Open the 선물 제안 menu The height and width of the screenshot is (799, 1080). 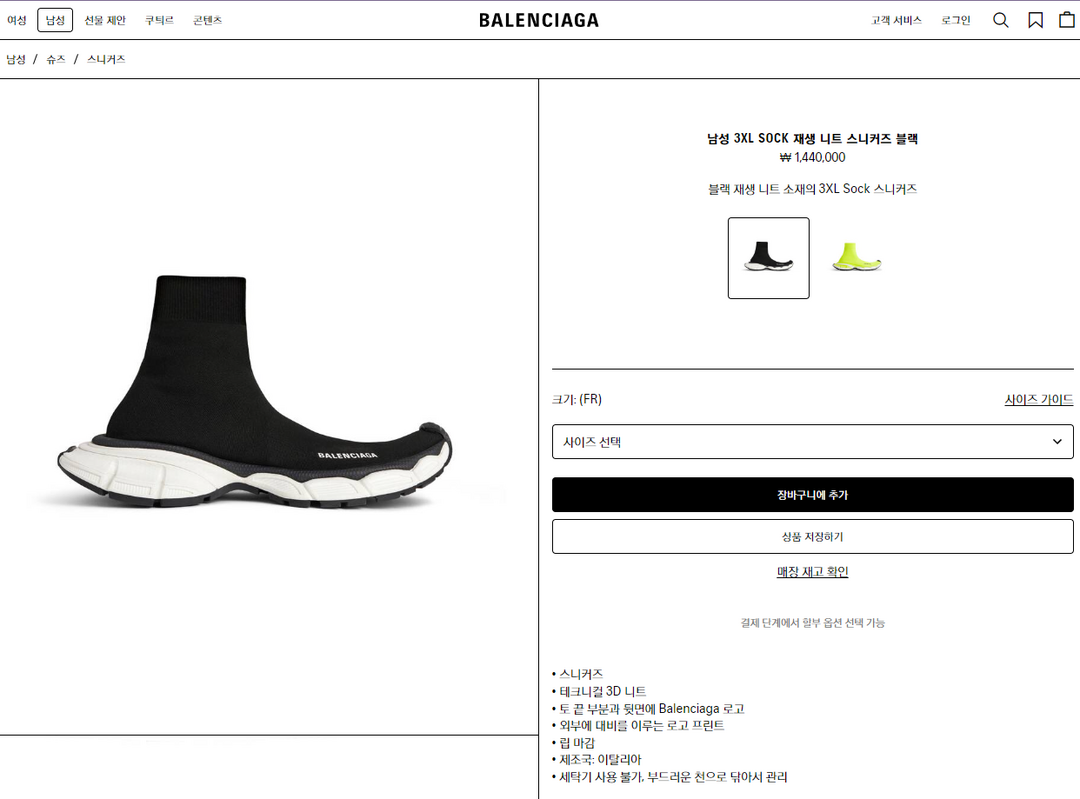(x=105, y=20)
